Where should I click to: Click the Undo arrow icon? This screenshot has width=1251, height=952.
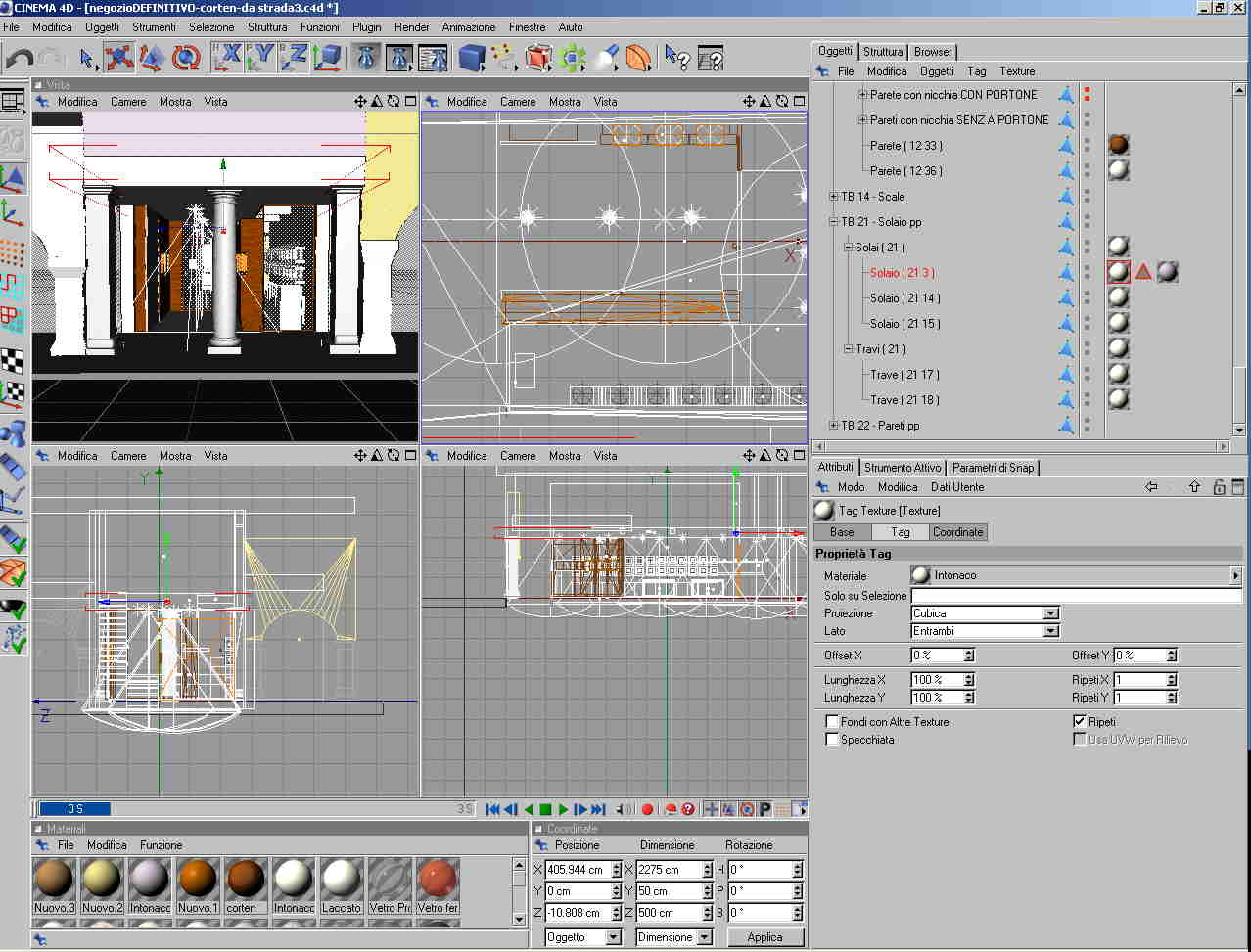(19, 59)
